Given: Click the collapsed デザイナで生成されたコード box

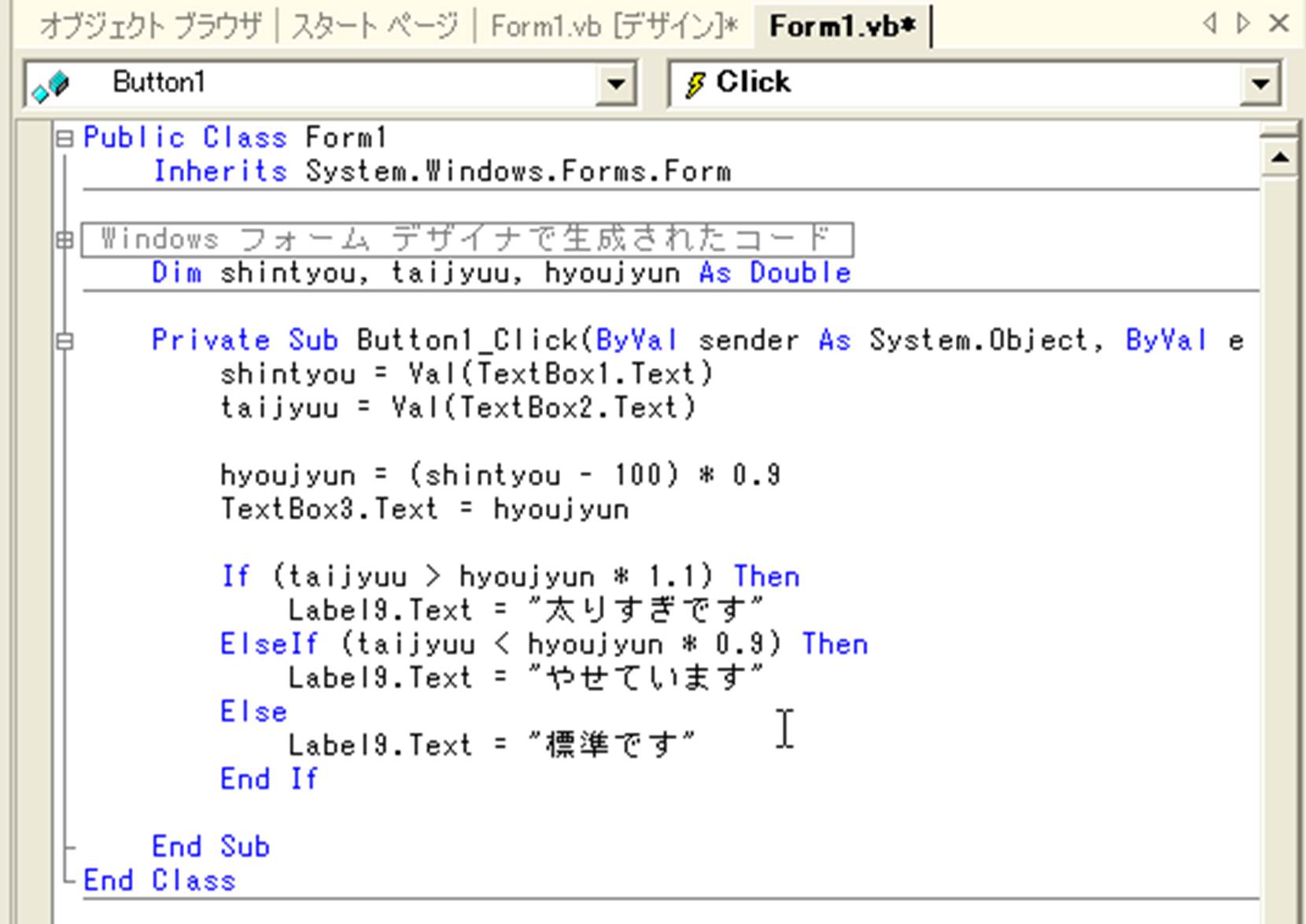Looking at the screenshot, I should [x=467, y=239].
